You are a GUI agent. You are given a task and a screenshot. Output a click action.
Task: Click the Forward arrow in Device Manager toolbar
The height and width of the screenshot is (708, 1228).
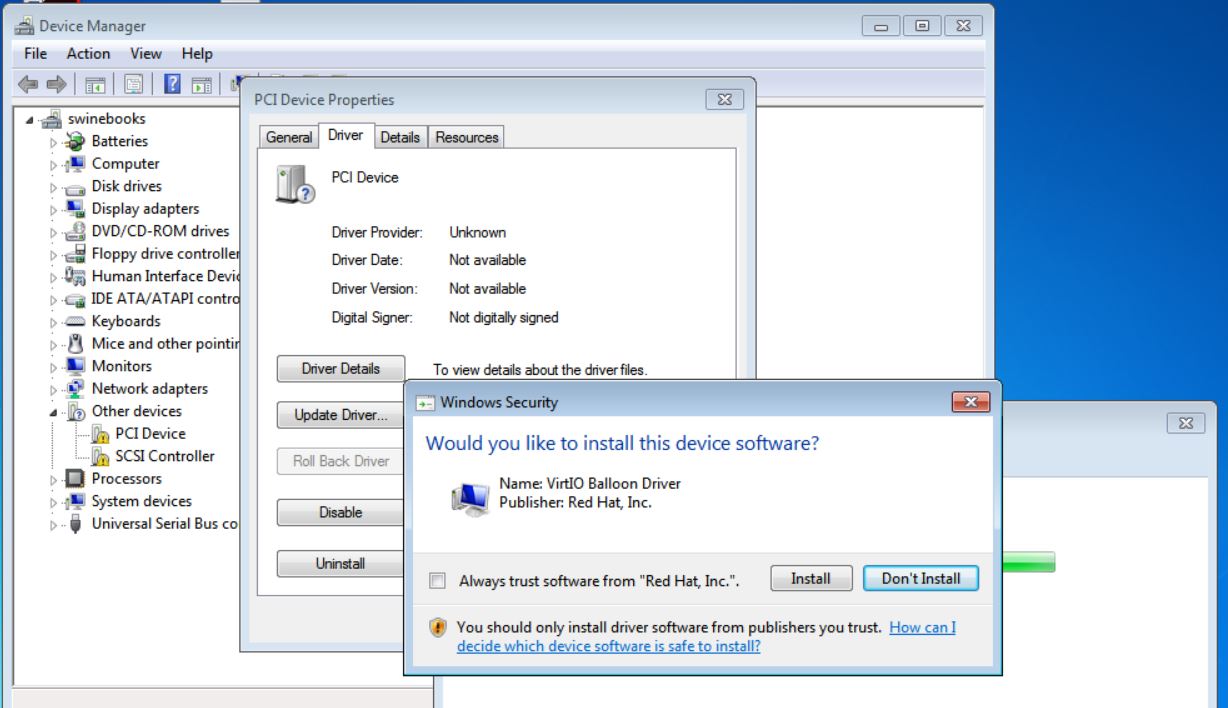[56, 85]
